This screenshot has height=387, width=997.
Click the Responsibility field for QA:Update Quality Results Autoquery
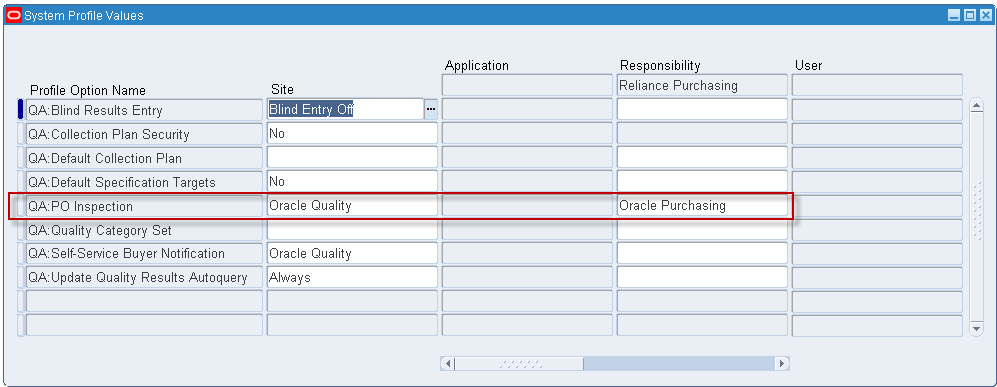[x=703, y=277]
